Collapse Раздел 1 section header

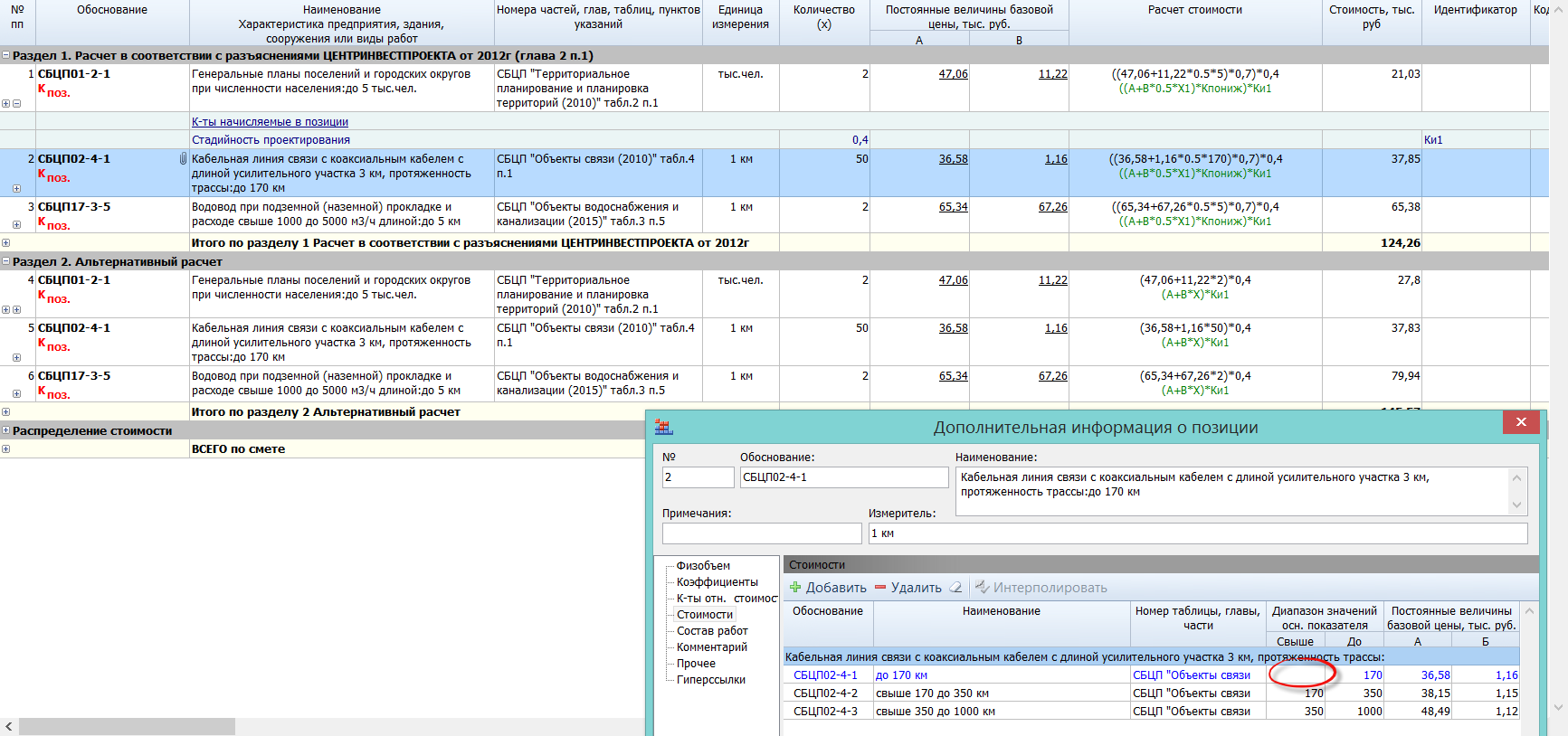tap(6, 56)
